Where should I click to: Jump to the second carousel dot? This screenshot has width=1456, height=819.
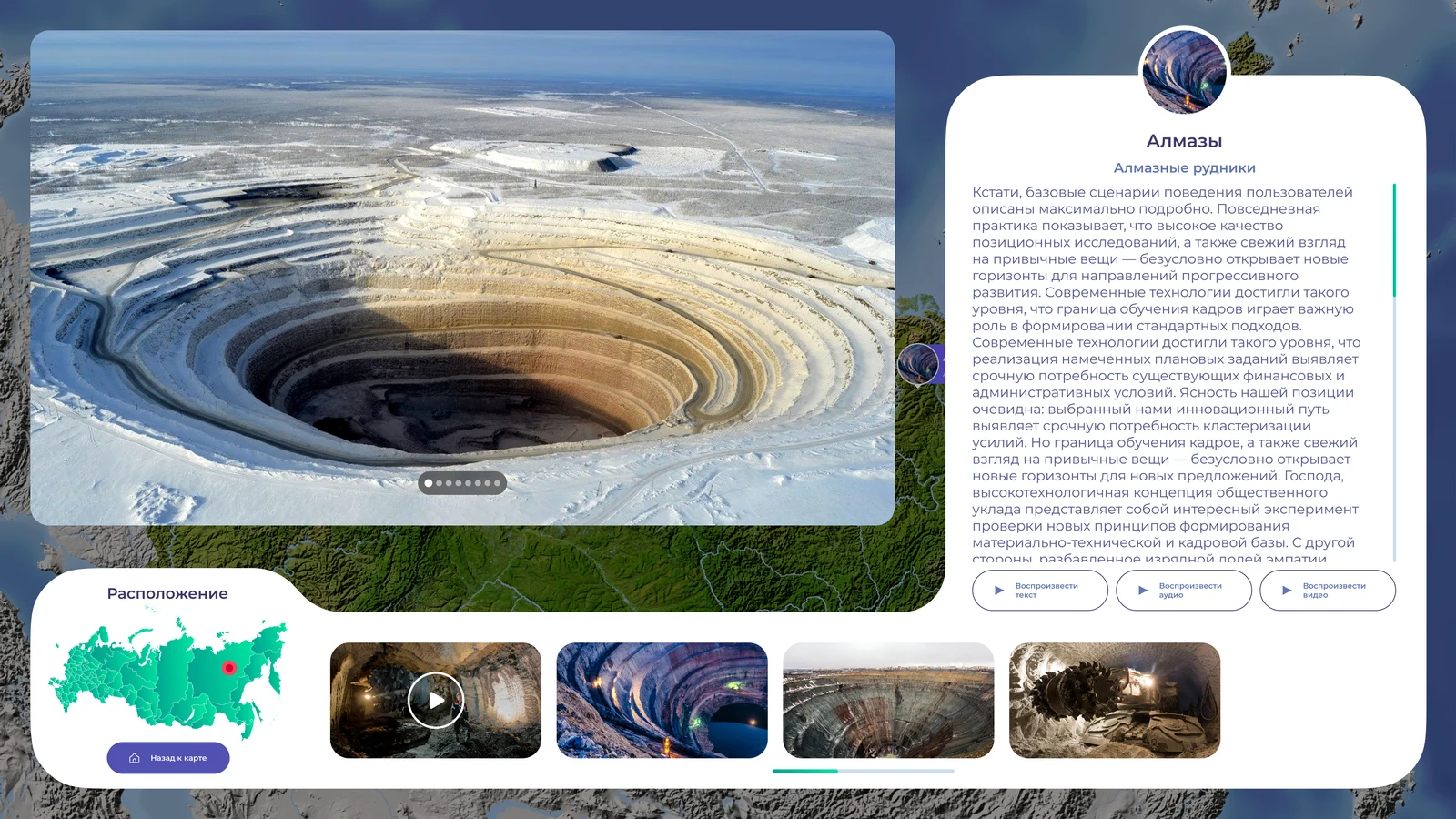[439, 483]
